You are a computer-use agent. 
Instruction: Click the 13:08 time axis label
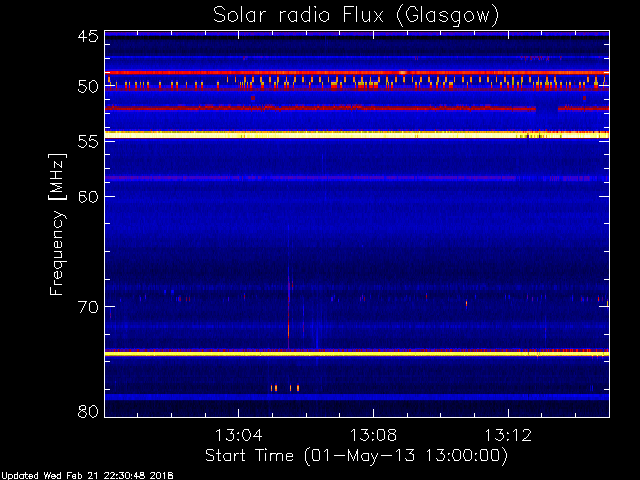[x=373, y=435]
